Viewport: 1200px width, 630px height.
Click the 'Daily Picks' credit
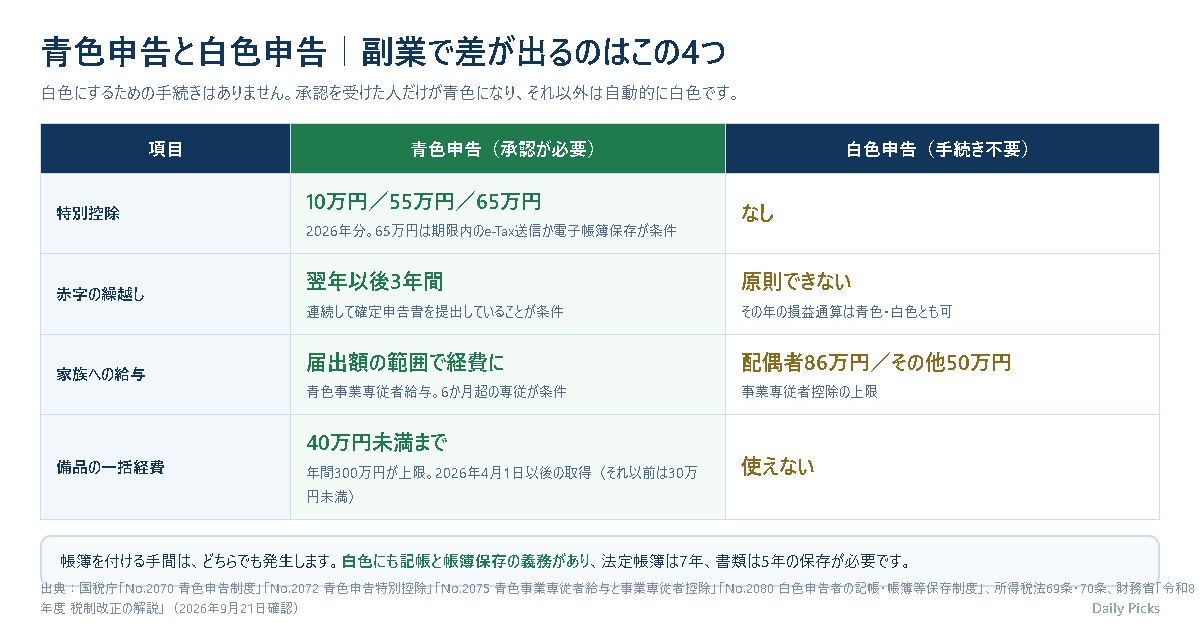click(x=1126, y=607)
